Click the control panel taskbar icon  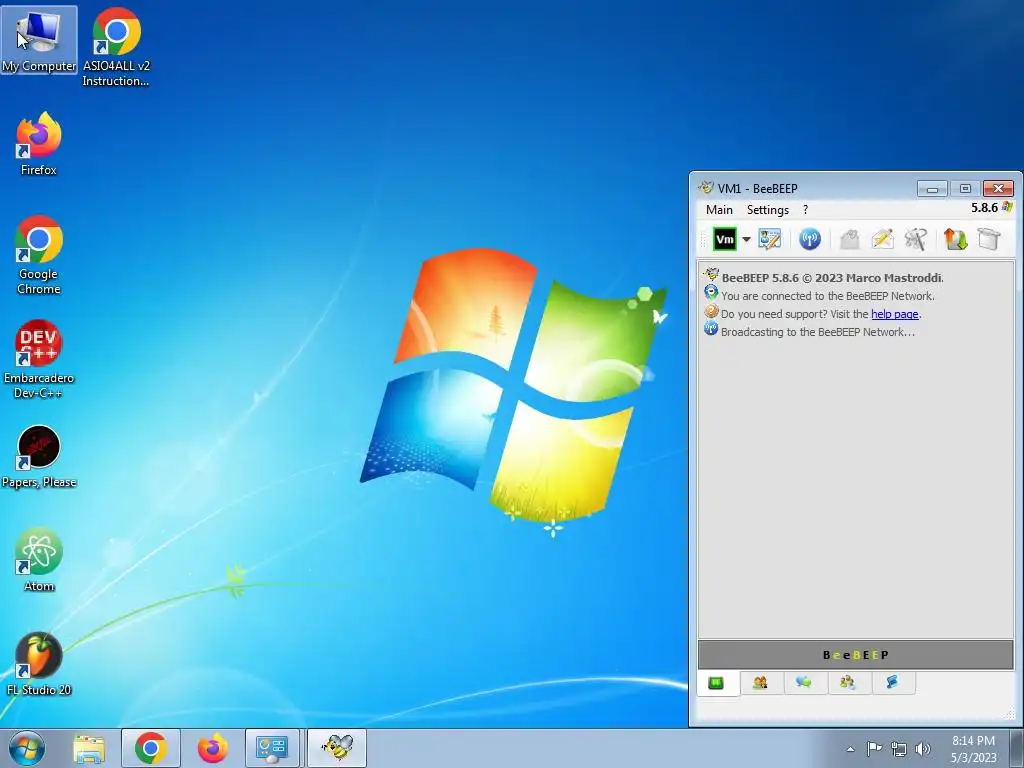(x=272, y=748)
